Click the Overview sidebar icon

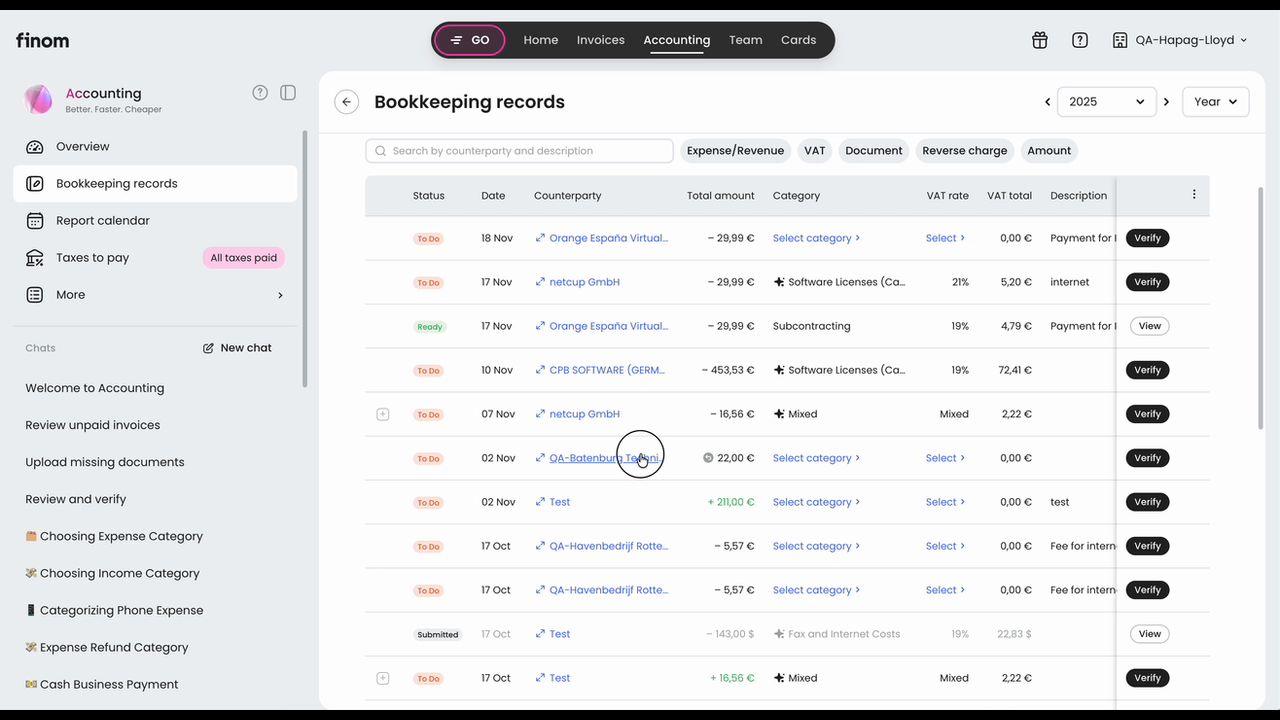[35, 147]
